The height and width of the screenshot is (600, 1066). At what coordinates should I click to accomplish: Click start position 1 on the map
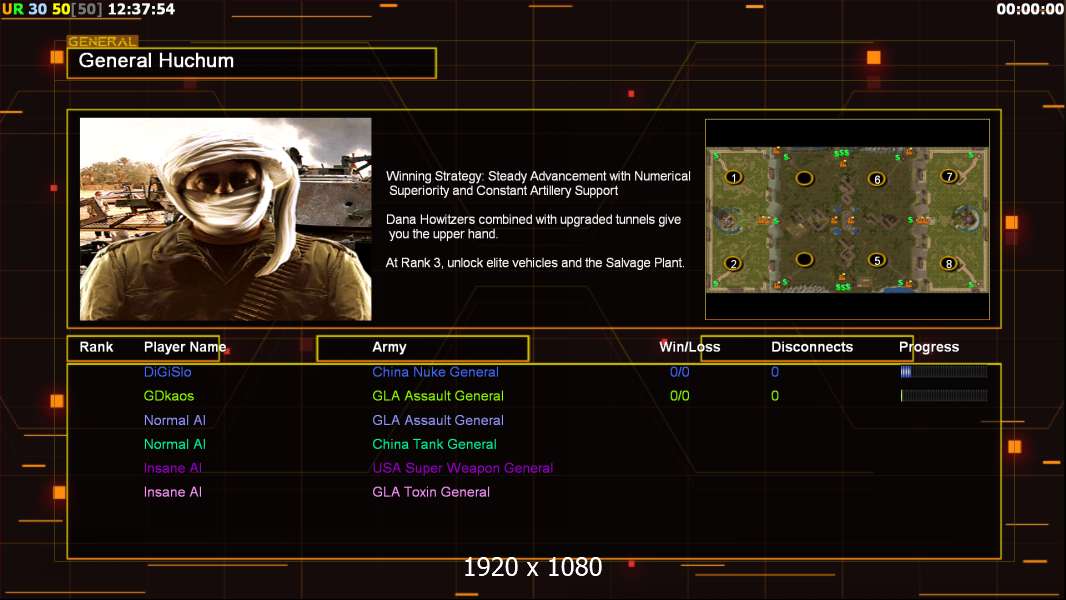734,178
